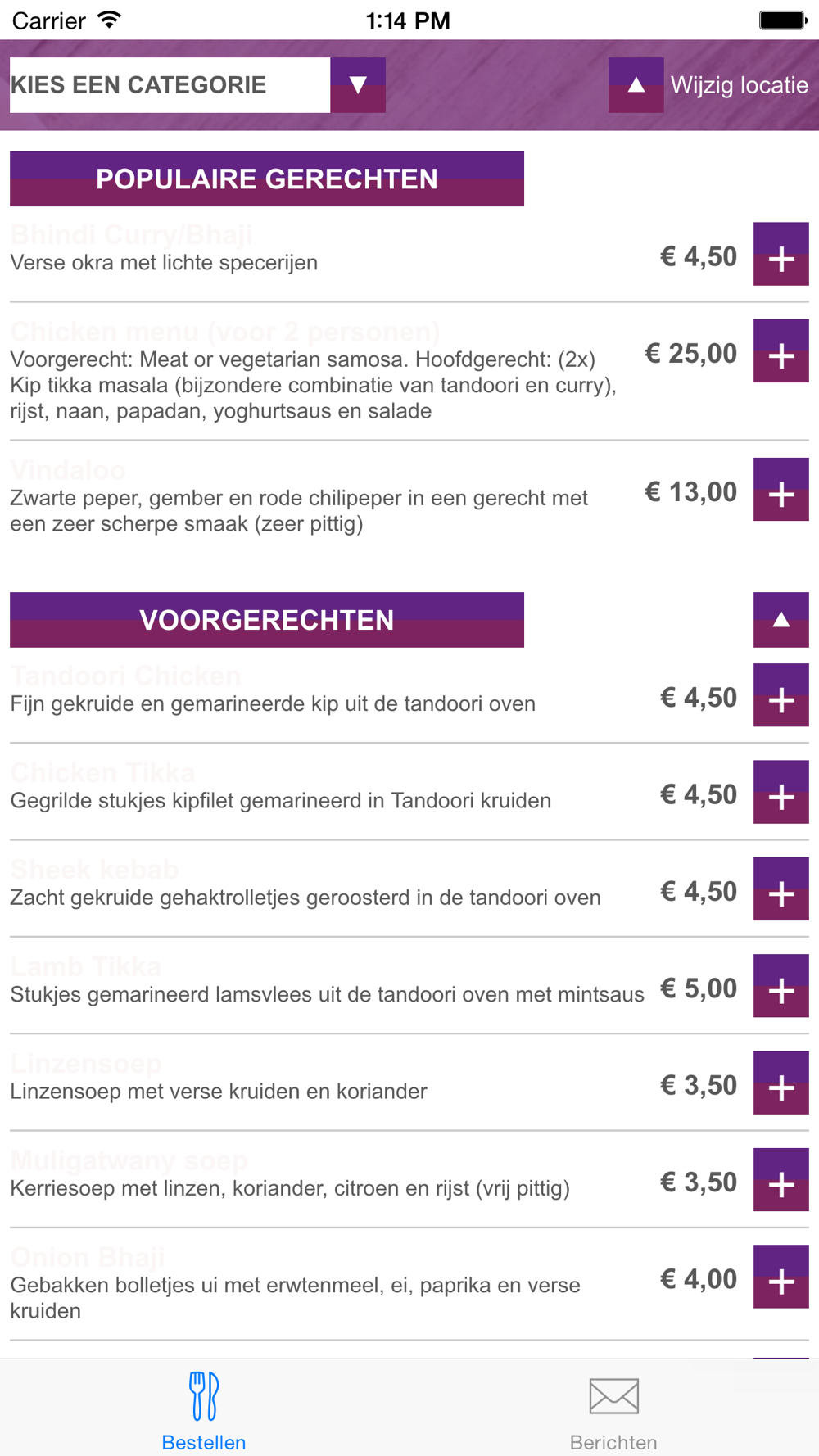The height and width of the screenshot is (1456, 819).
Task: Add Bhindi Curry/Bhaji with plus icon
Action: point(781,254)
